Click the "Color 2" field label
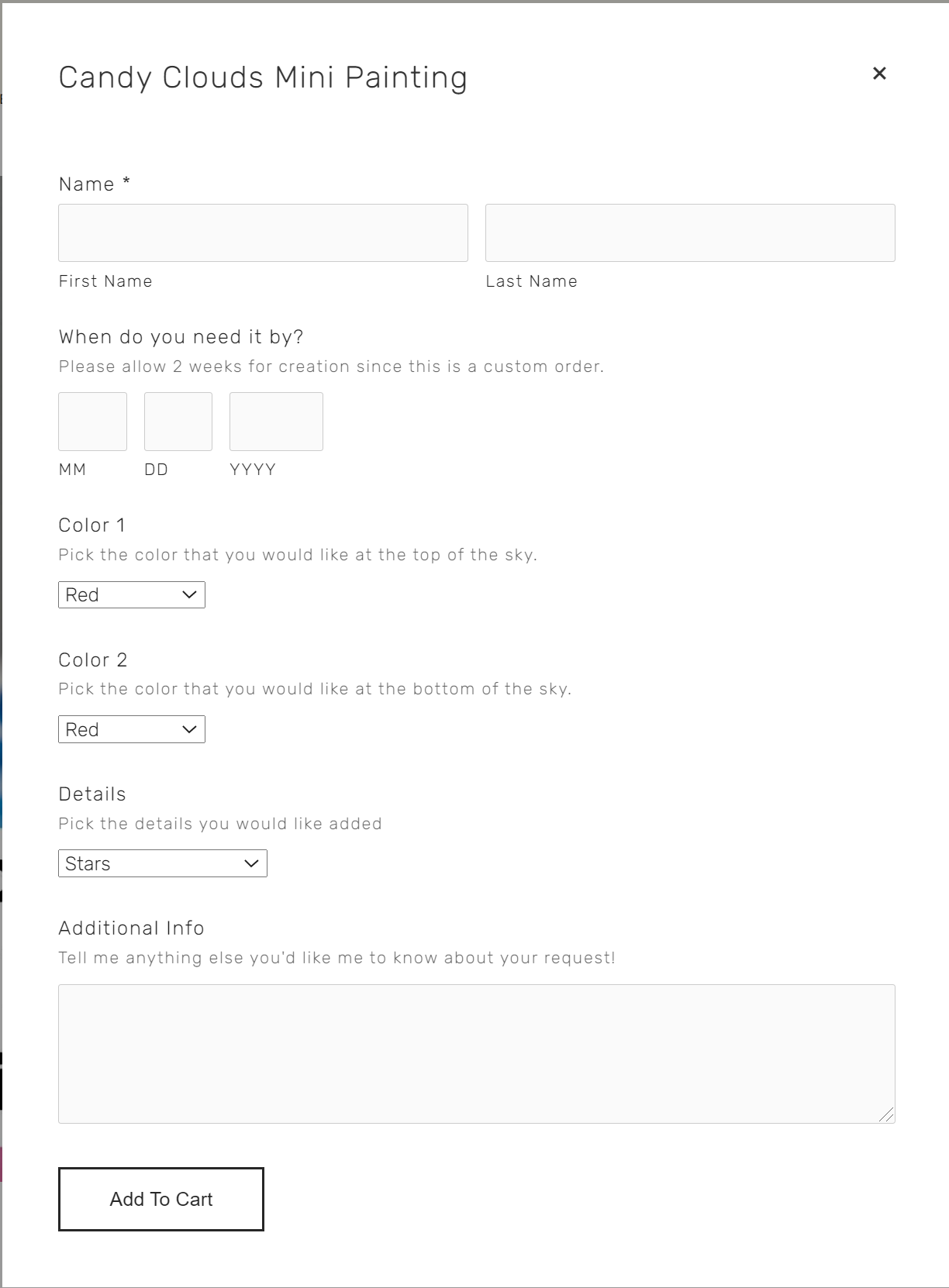The height and width of the screenshot is (1288, 949). 92,660
